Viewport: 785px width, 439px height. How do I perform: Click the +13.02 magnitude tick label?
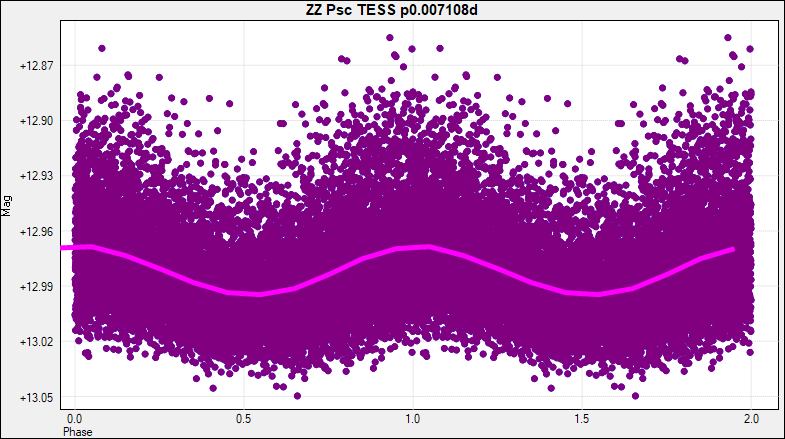pos(37,342)
